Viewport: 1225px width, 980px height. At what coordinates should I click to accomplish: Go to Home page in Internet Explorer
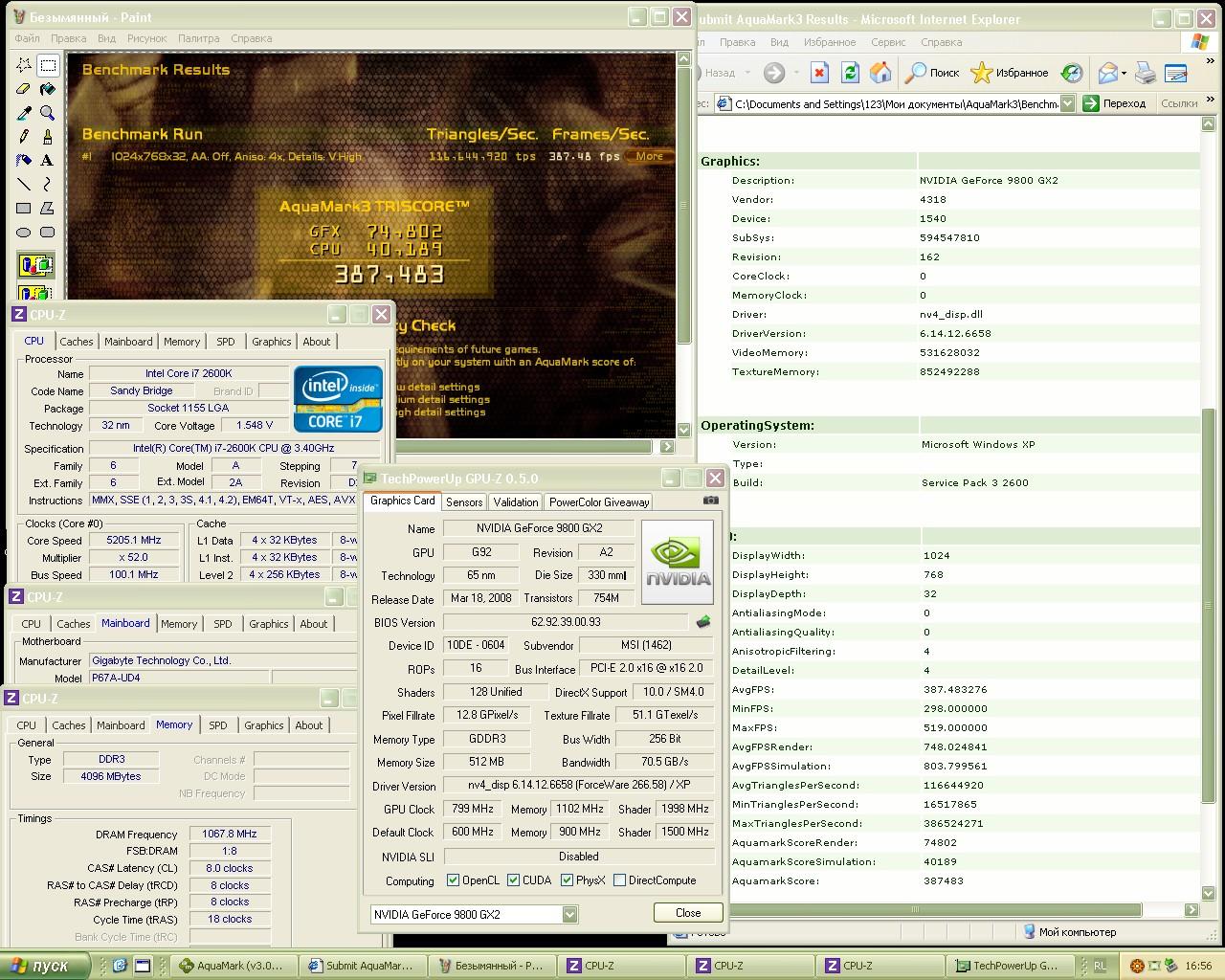pos(880,73)
